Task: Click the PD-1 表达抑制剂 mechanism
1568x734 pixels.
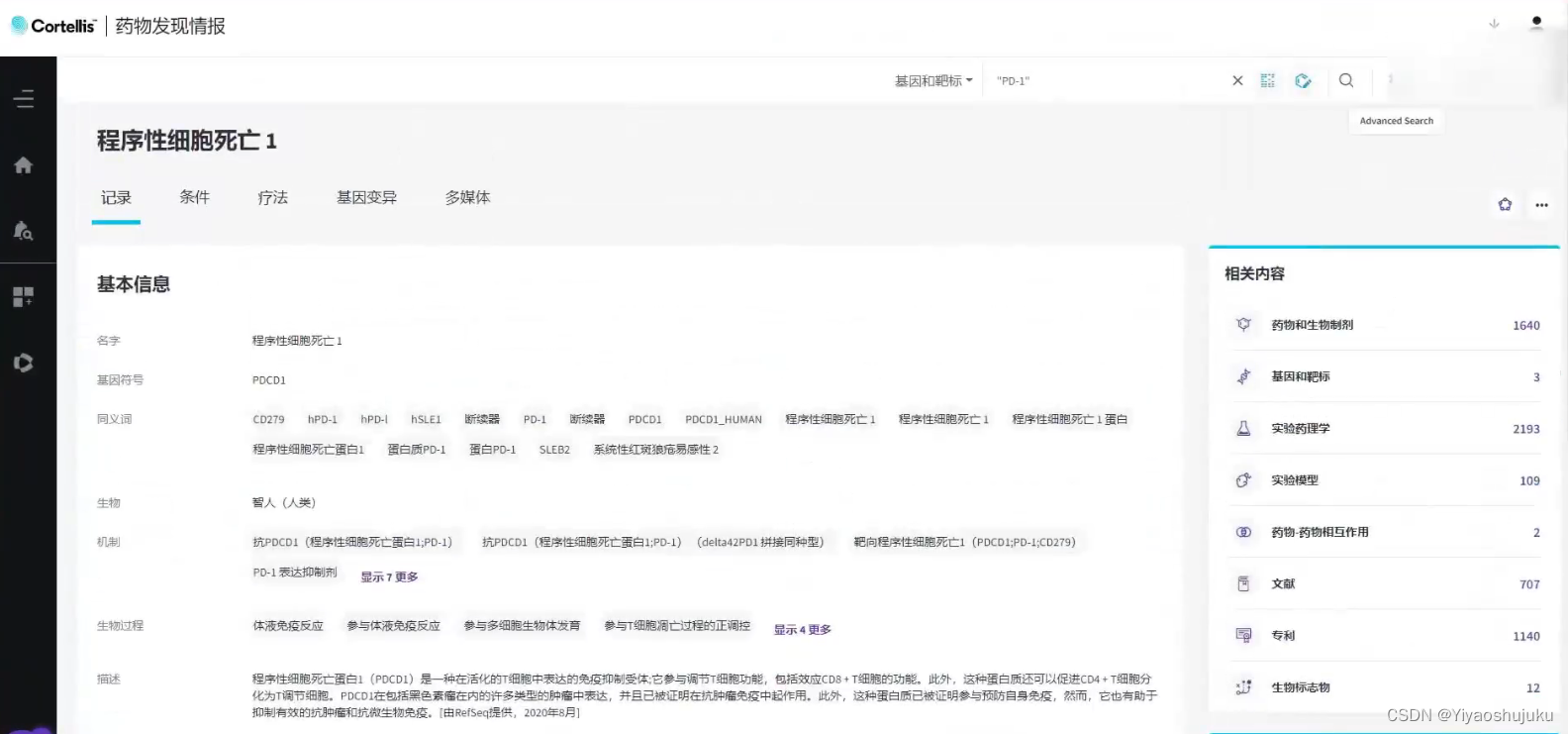Action: point(295,573)
